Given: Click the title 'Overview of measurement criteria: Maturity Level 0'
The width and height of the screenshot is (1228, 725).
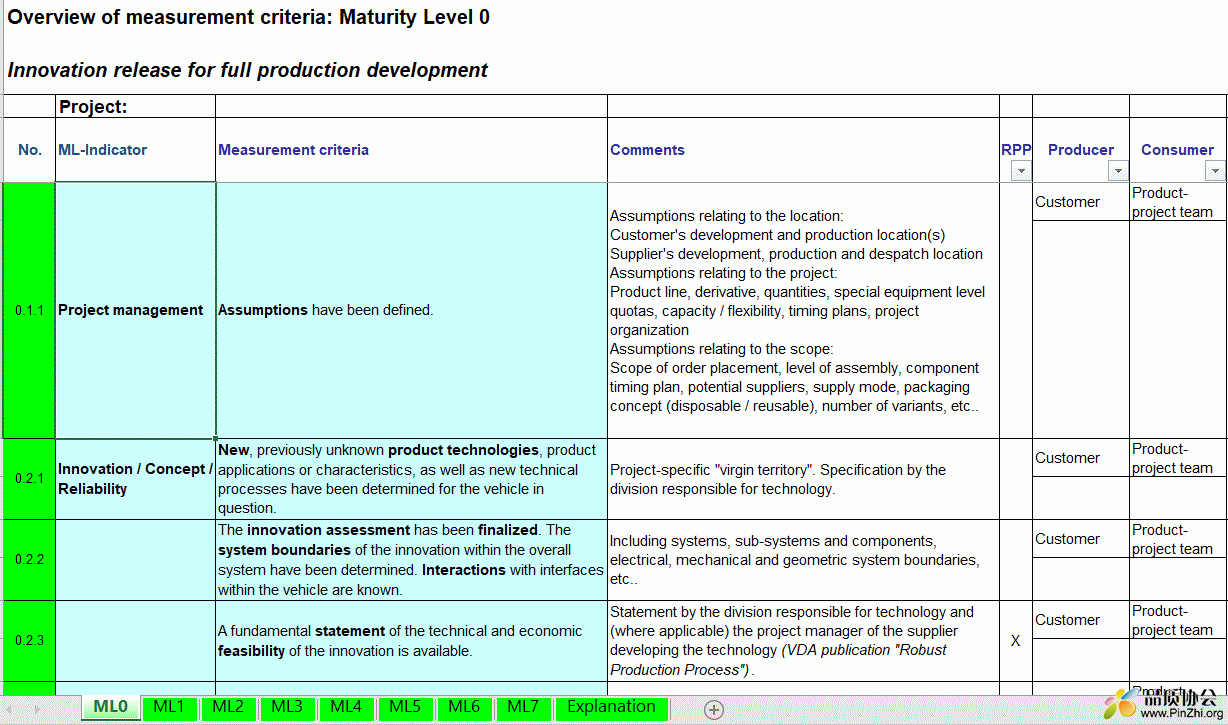Looking at the screenshot, I should (x=249, y=17).
